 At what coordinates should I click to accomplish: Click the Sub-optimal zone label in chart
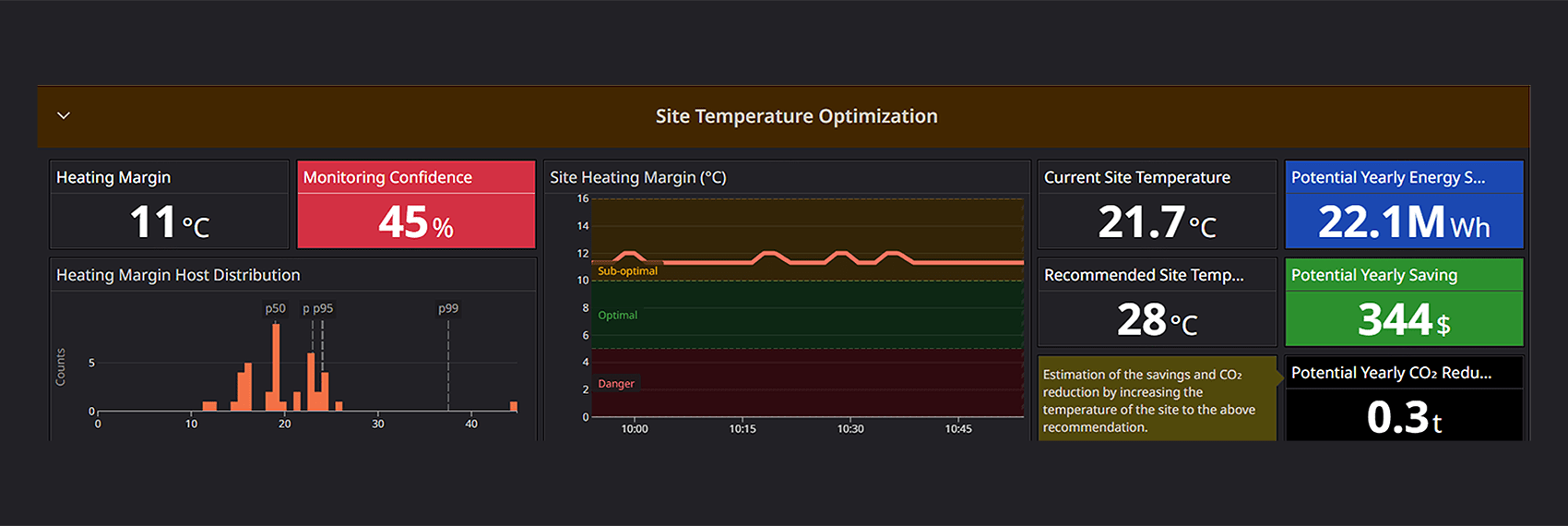pyautogui.click(x=627, y=271)
